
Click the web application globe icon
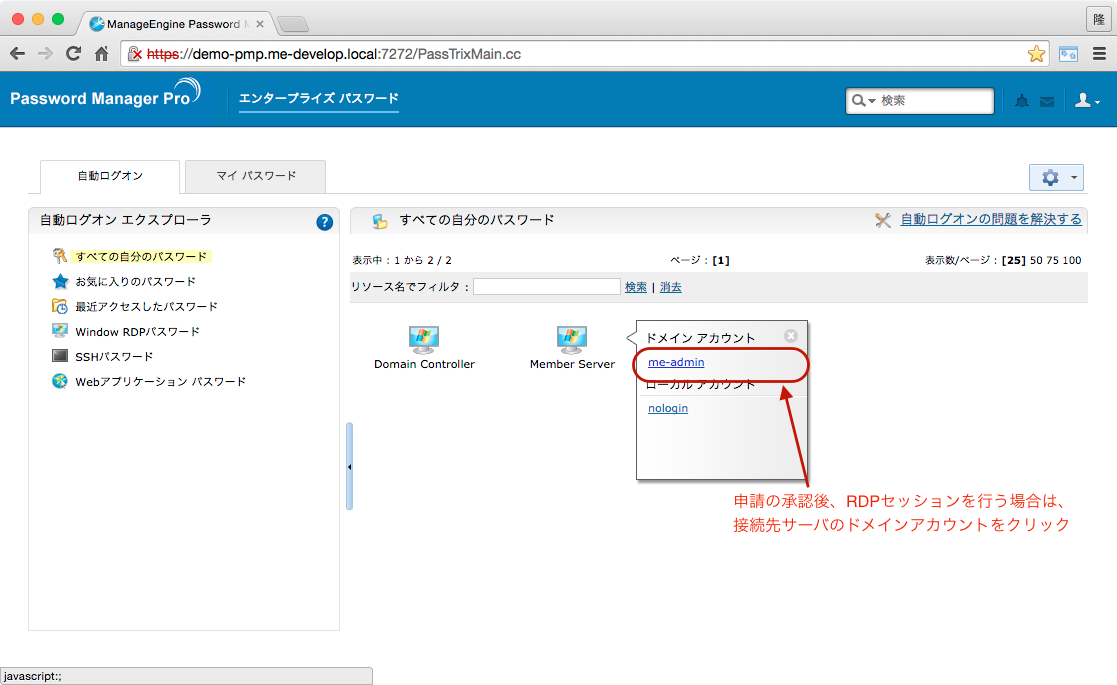tap(60, 381)
